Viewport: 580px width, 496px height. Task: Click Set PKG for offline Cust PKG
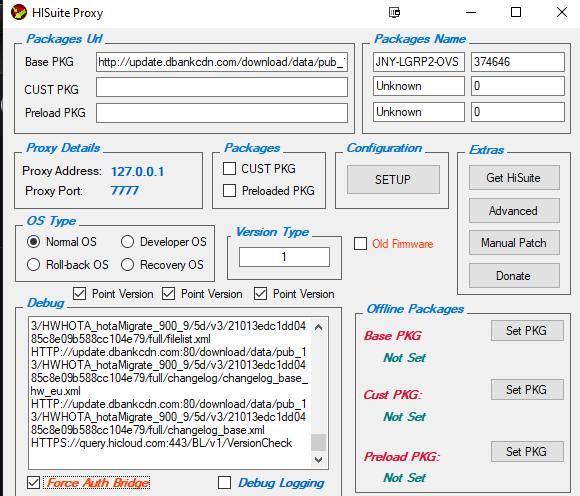527,389
